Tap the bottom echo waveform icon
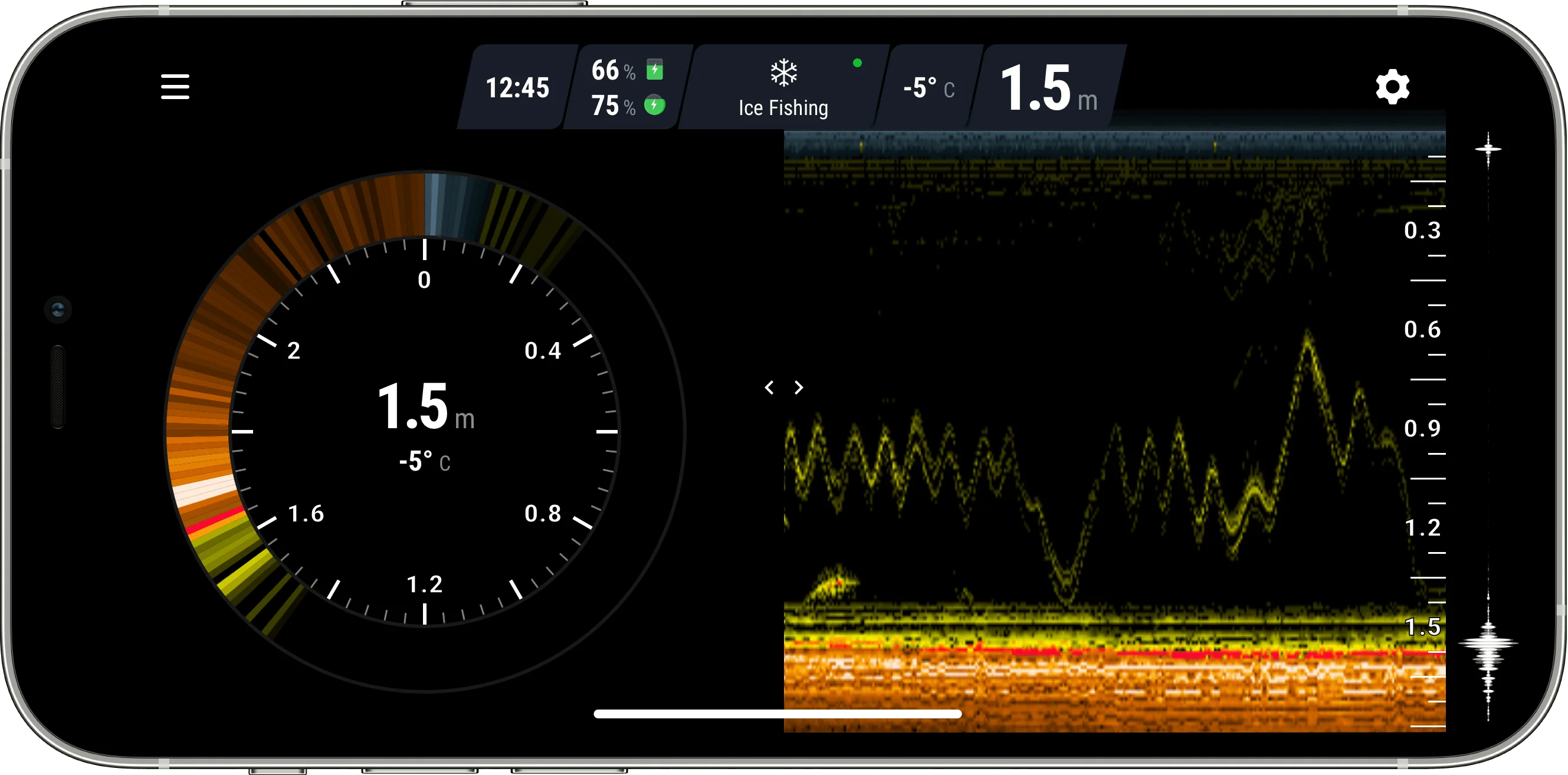The image size is (1568, 775). click(1488, 644)
